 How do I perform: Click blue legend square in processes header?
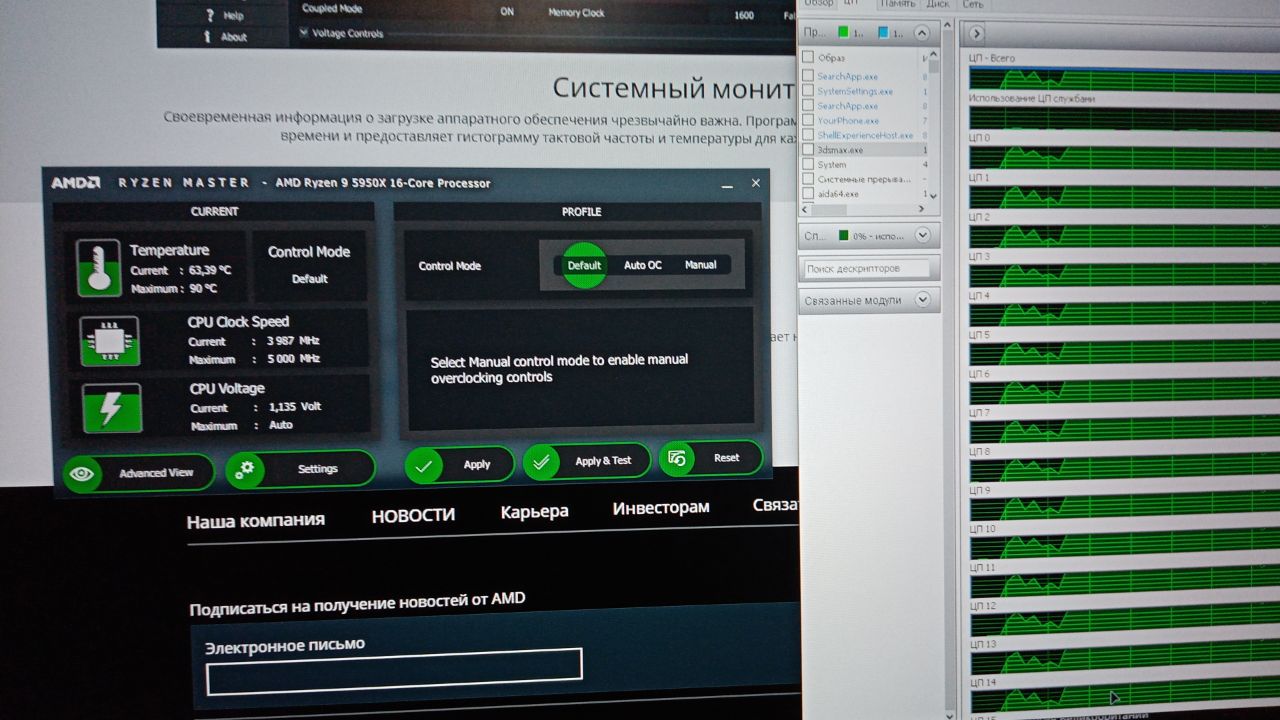pos(881,32)
